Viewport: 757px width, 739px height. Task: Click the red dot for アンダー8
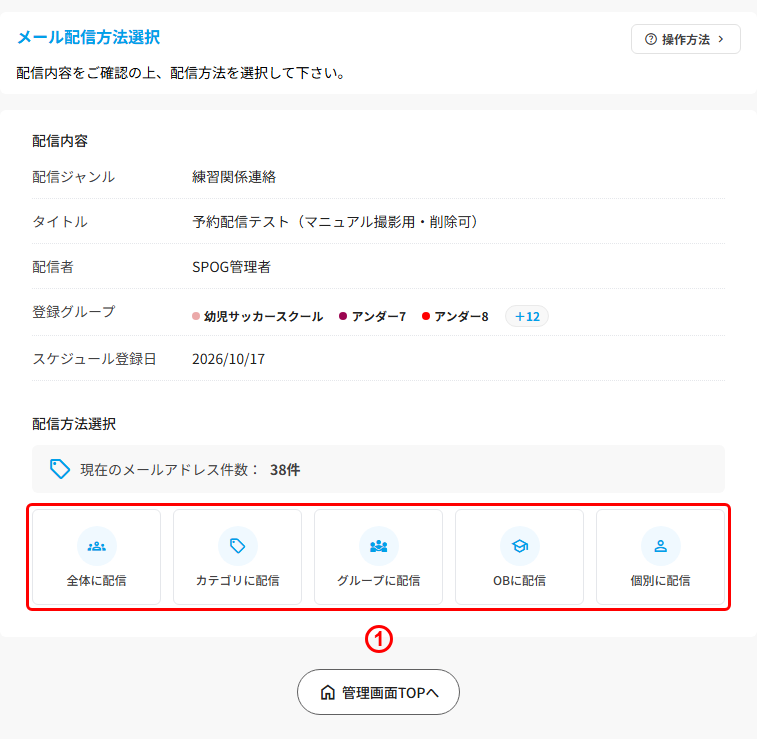[x=426, y=316]
